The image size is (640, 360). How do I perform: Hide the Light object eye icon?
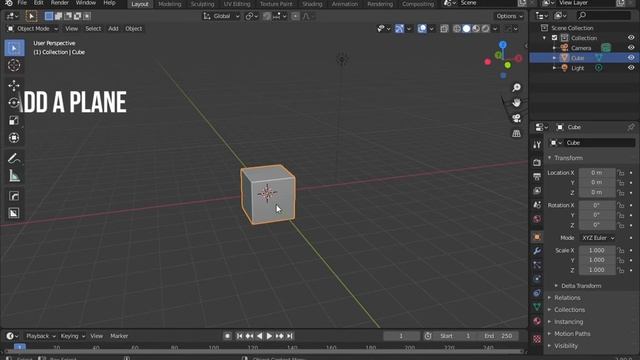[x=631, y=68]
